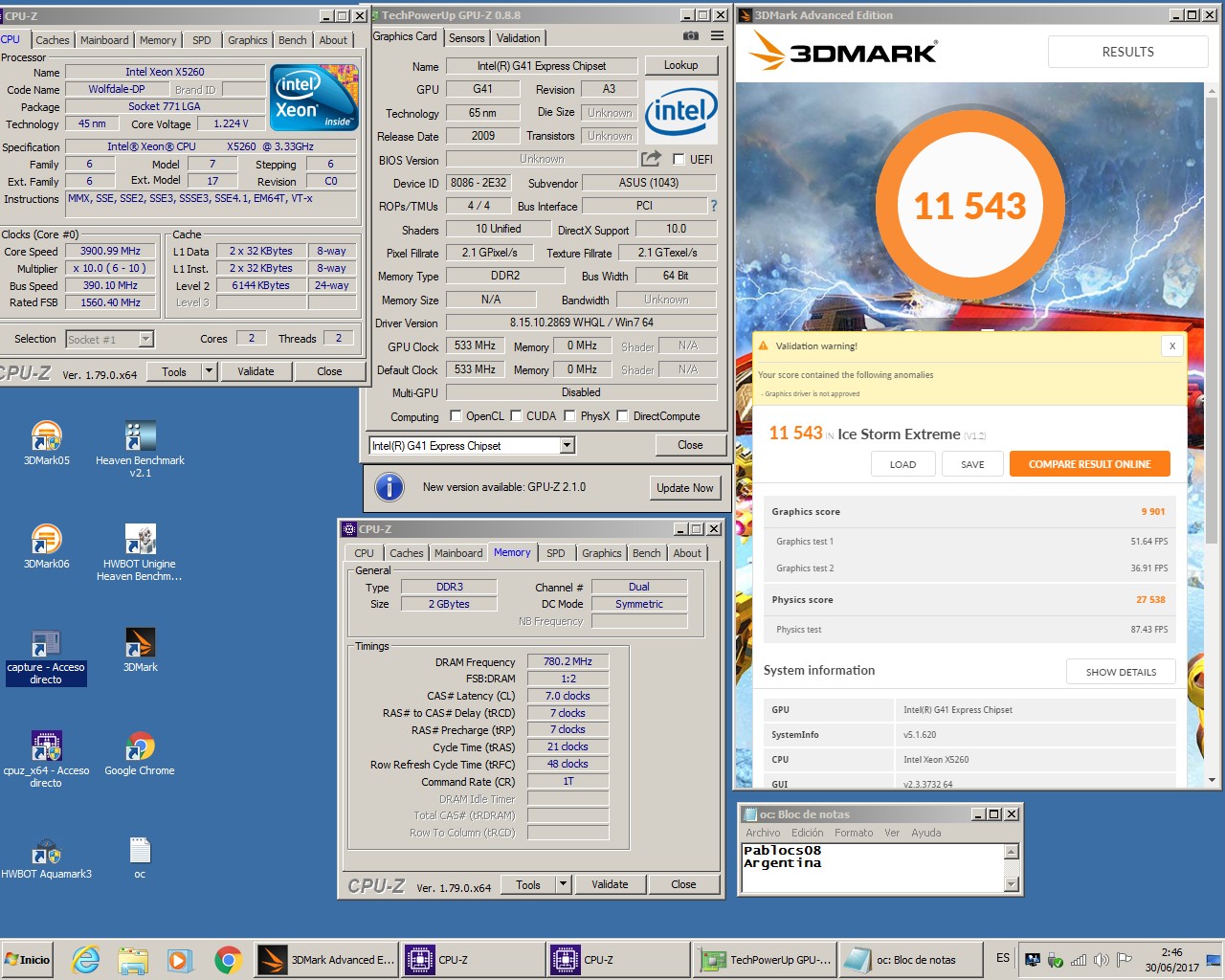
Task: Open the 3DMark06 desktop shortcut
Action: pyautogui.click(x=46, y=546)
